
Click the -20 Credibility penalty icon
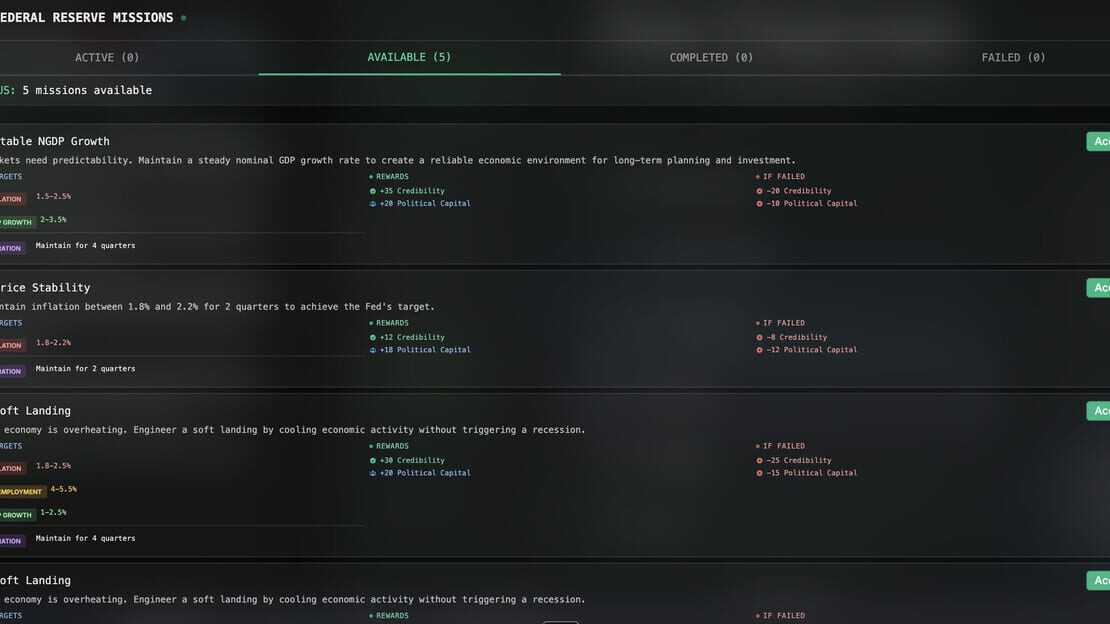759,191
